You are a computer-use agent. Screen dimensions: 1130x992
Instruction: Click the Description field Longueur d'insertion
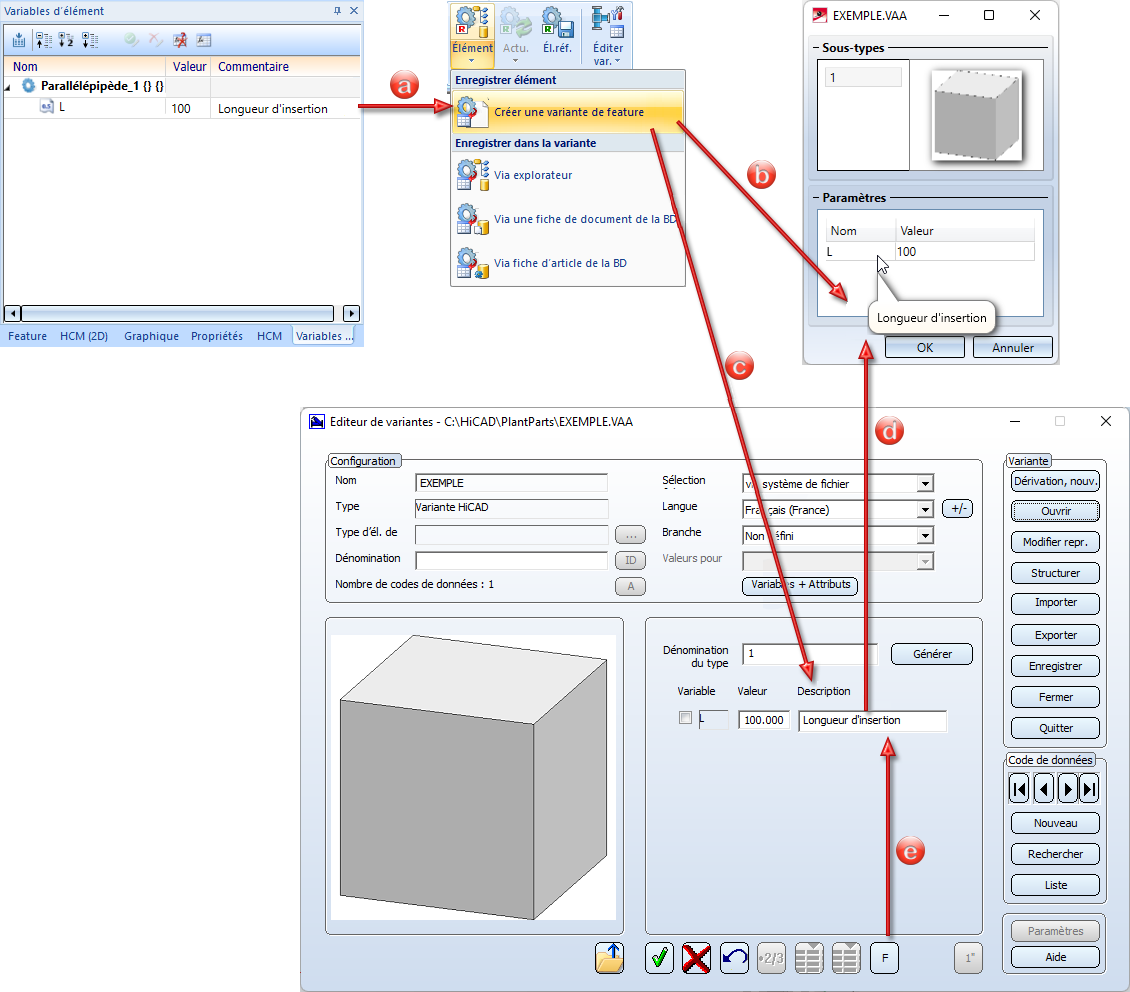pos(872,720)
